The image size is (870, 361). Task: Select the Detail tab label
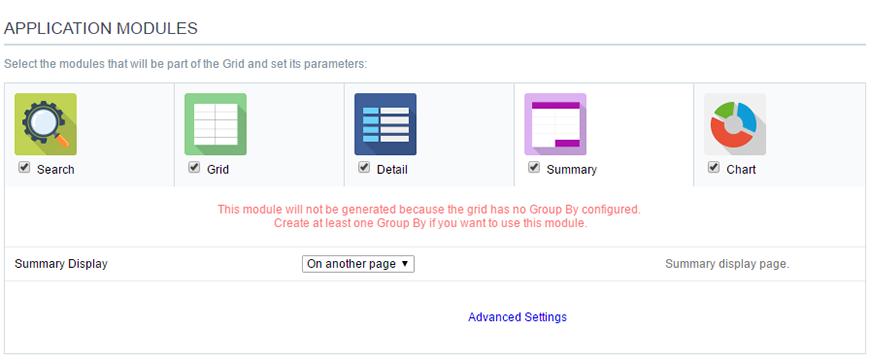(392, 170)
